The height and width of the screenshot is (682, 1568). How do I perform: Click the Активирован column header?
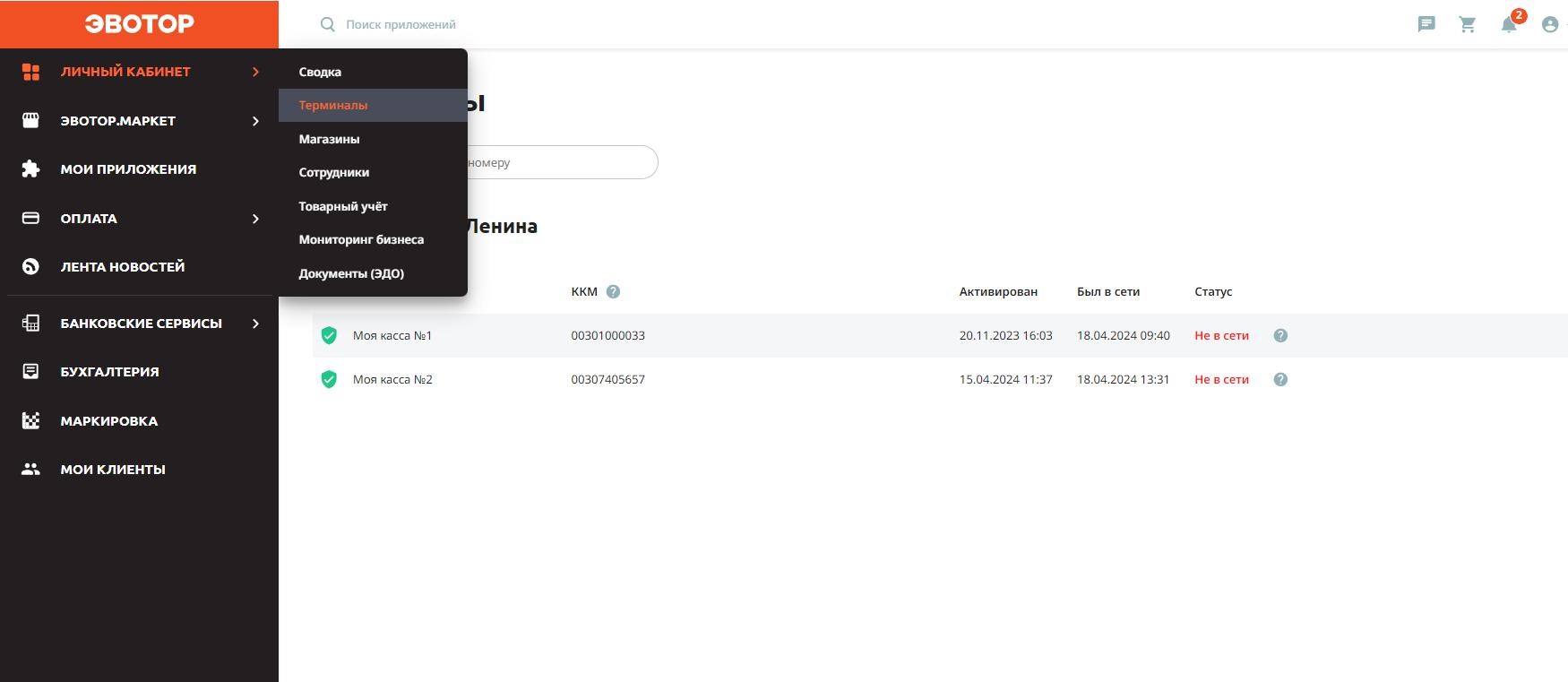coord(998,291)
